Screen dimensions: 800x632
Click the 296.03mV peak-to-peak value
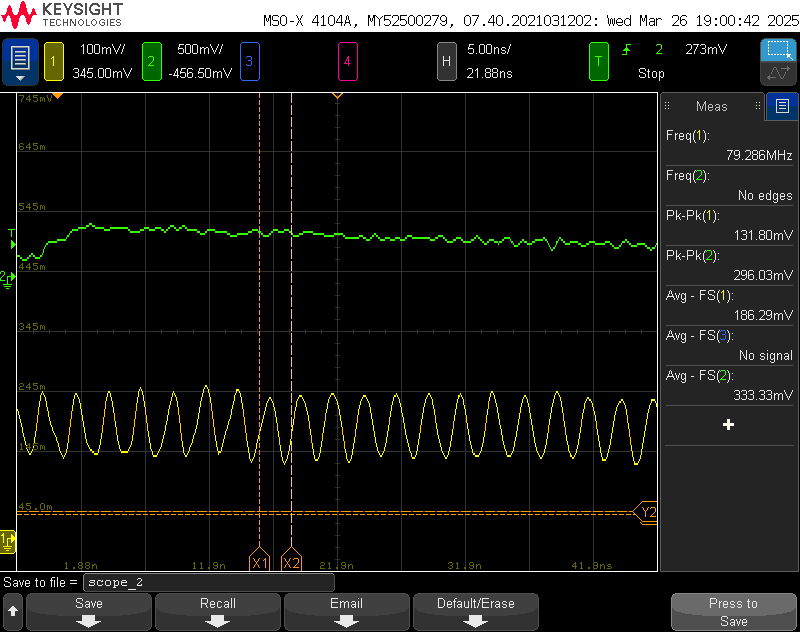tap(763, 275)
